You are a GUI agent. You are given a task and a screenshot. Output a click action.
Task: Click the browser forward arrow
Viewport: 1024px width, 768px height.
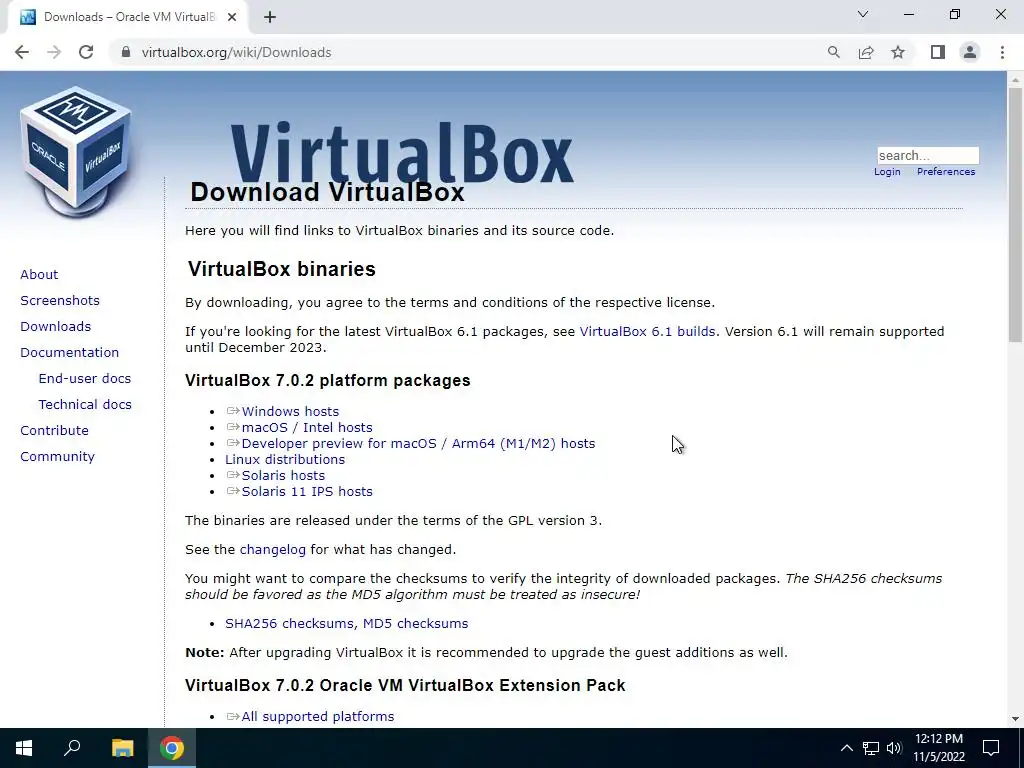54,52
